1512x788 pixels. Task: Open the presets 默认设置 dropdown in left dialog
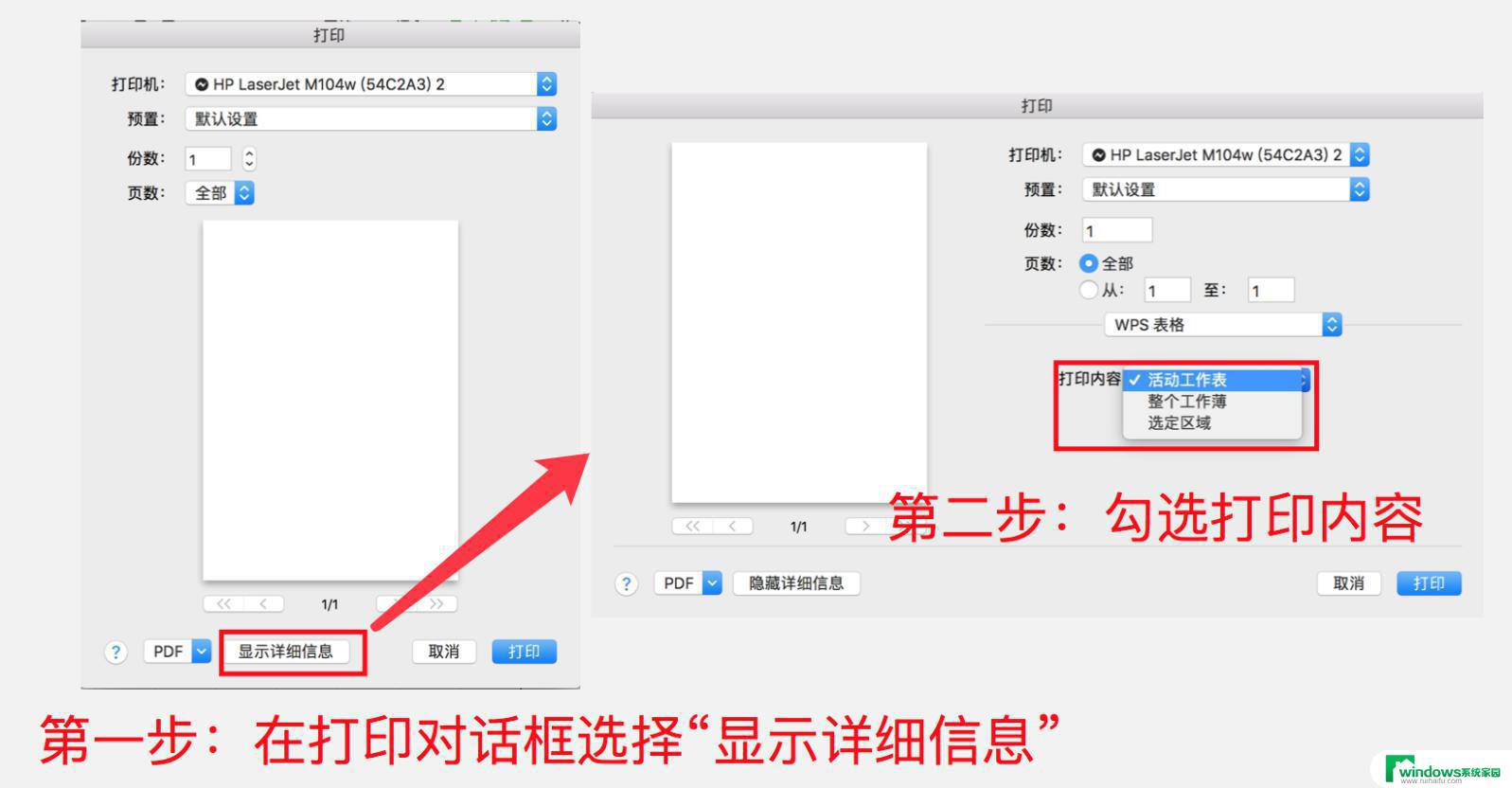[371, 118]
